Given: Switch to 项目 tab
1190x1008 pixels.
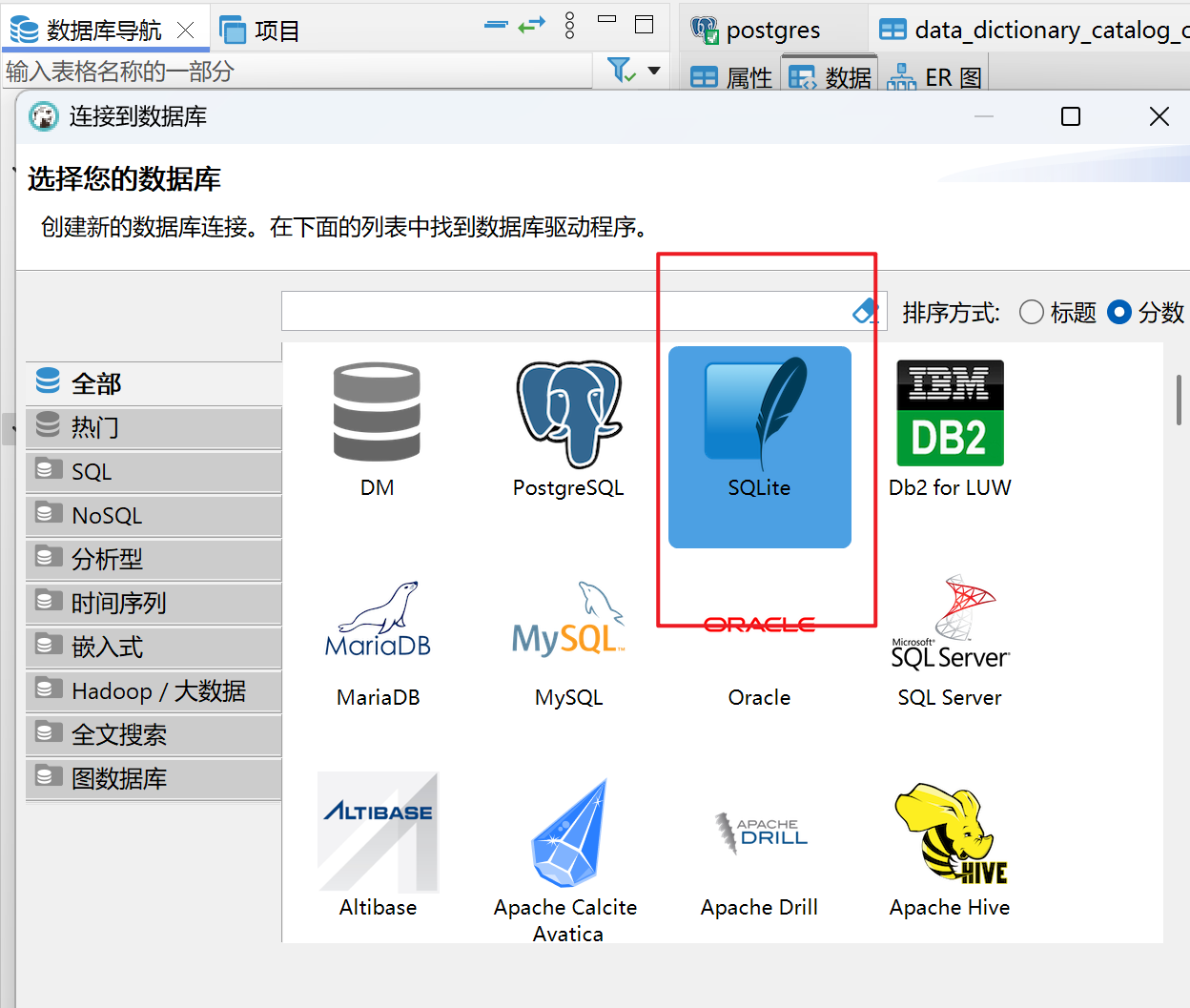Looking at the screenshot, I should click(x=259, y=31).
